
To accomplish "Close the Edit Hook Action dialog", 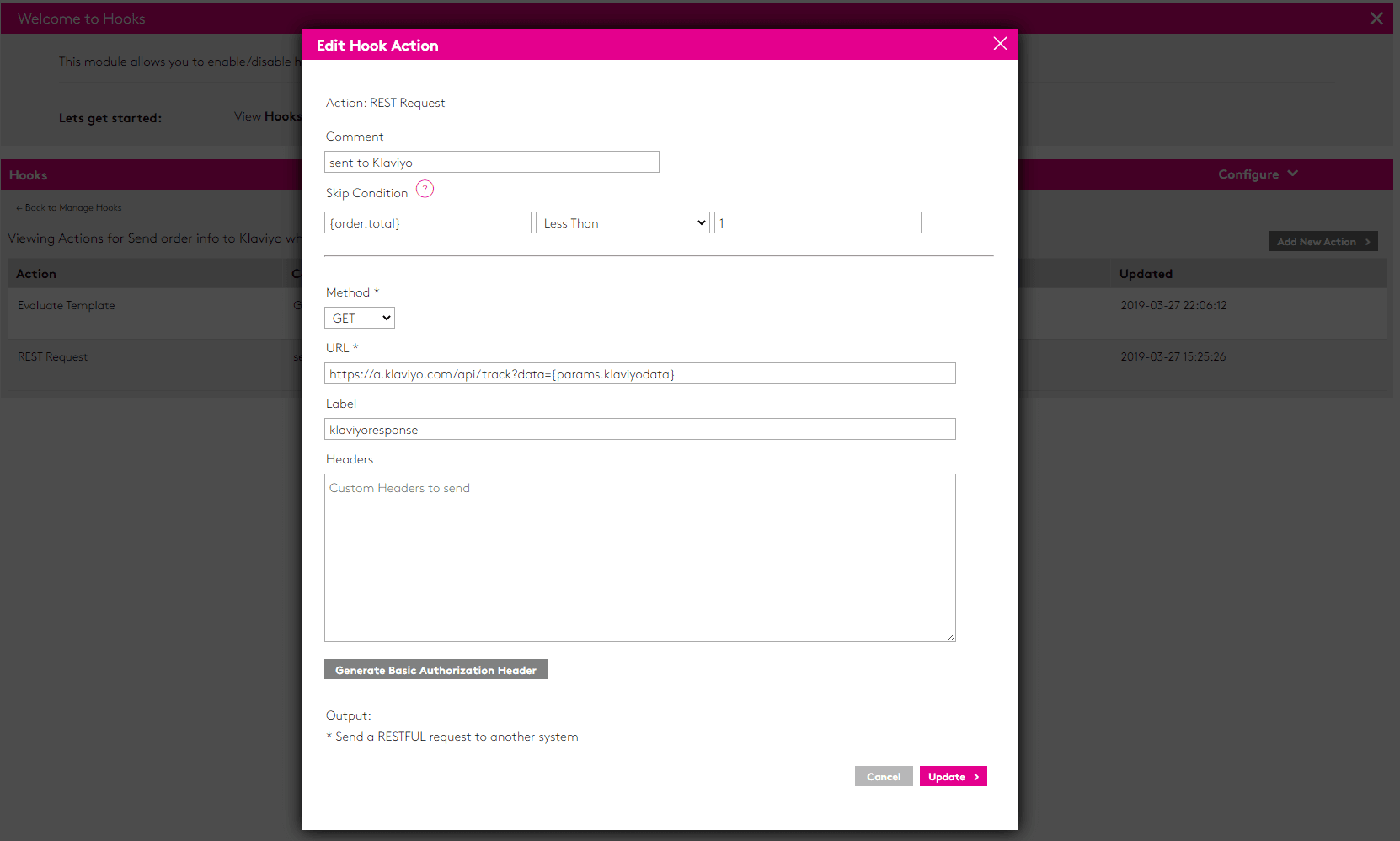I will click(x=1000, y=43).
